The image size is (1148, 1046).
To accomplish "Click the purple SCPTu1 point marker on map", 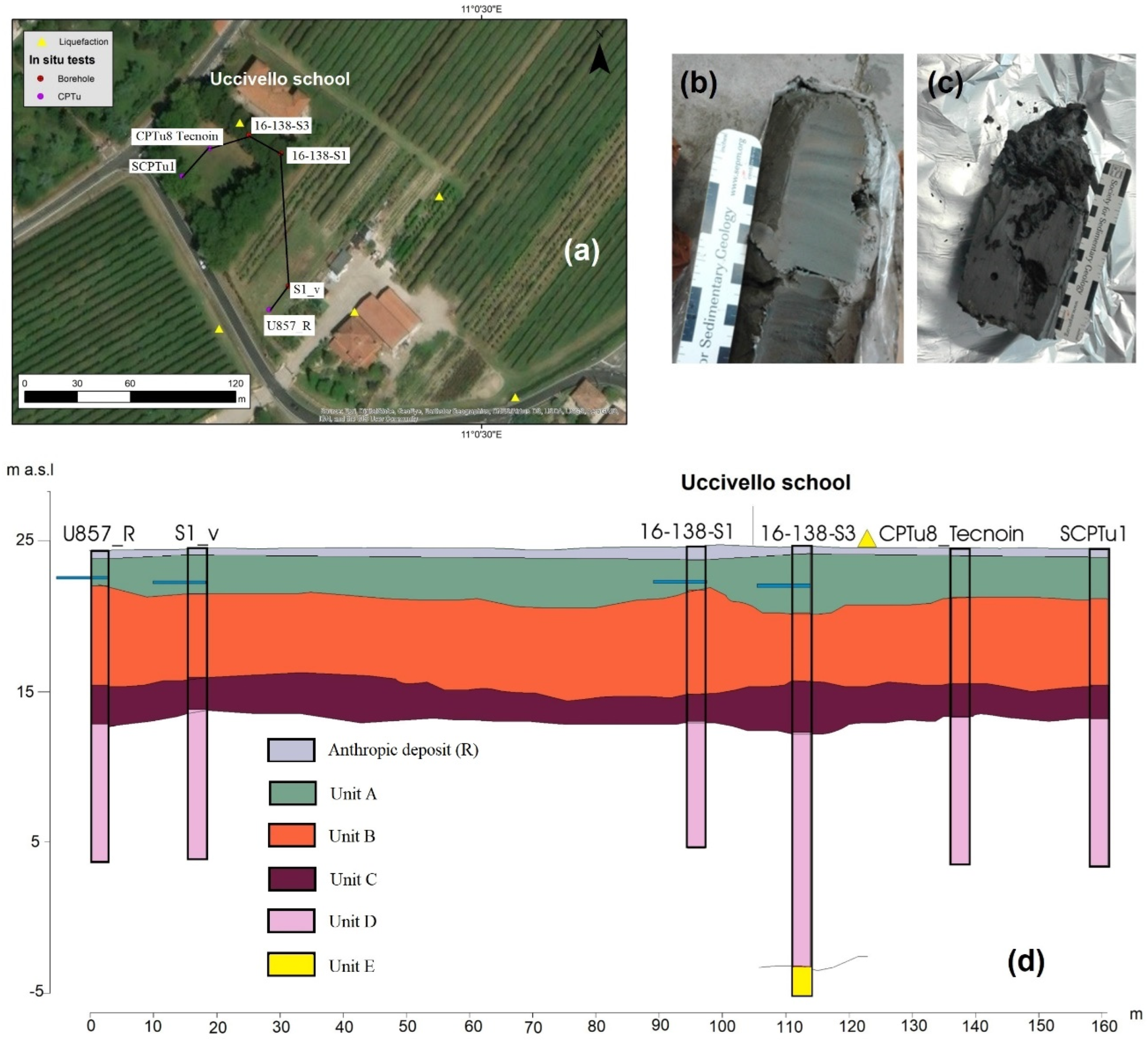I will (x=182, y=176).
